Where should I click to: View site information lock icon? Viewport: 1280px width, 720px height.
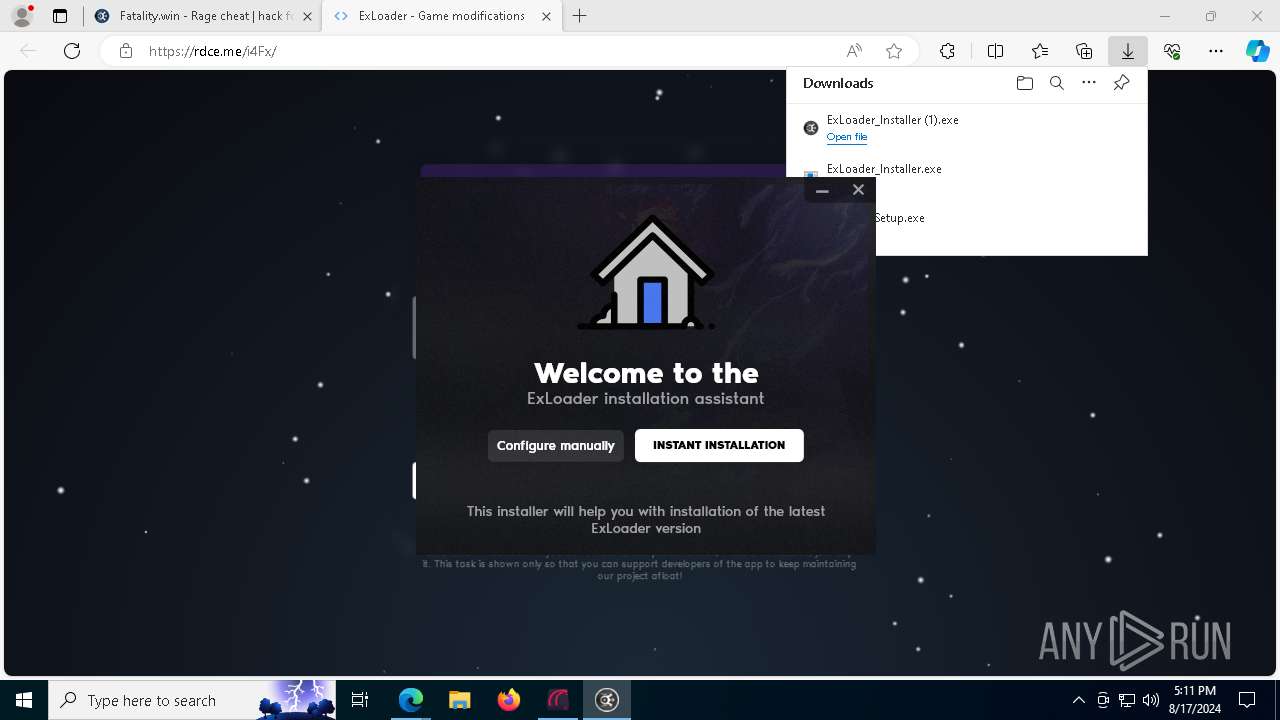[x=126, y=51]
